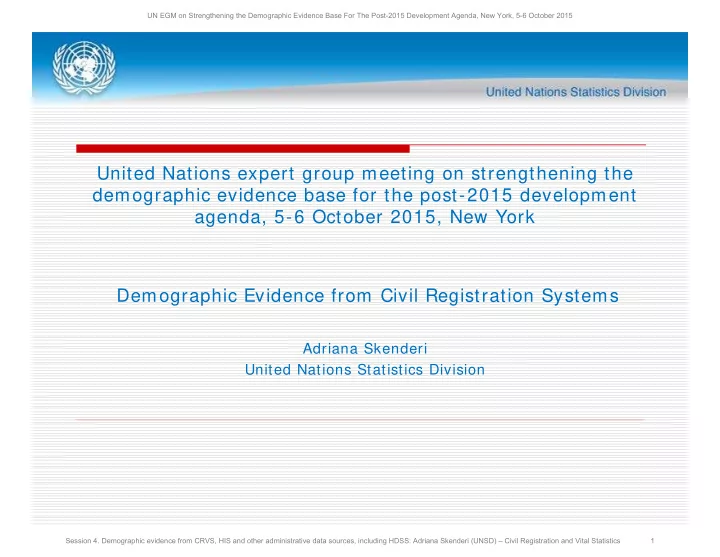The width and height of the screenshot is (720, 557).
Task: Click the title 'United Nations expert group meeting on strengthening'
Action: pos(365,174)
